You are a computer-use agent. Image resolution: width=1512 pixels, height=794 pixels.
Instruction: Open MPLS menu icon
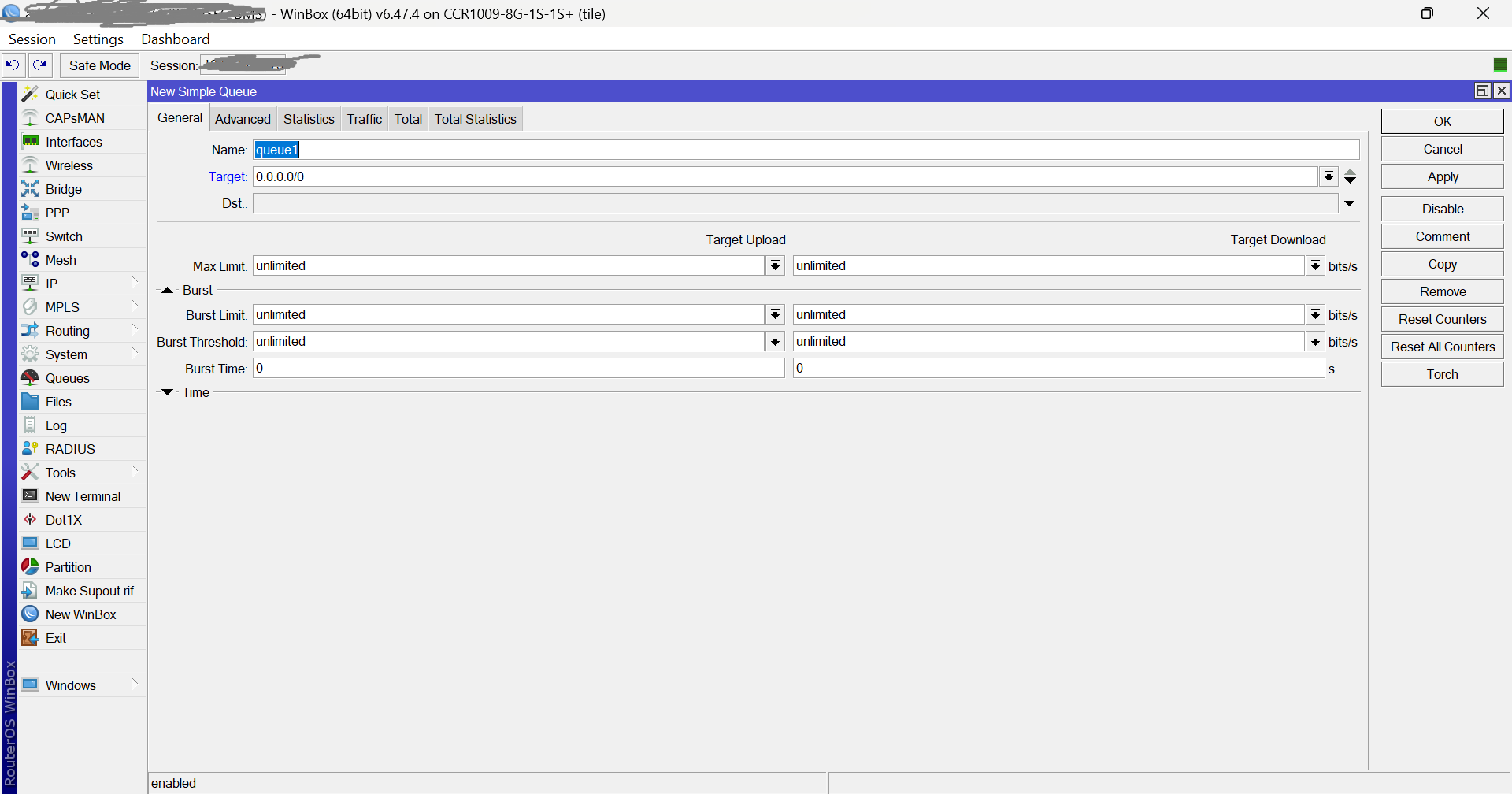click(30, 307)
